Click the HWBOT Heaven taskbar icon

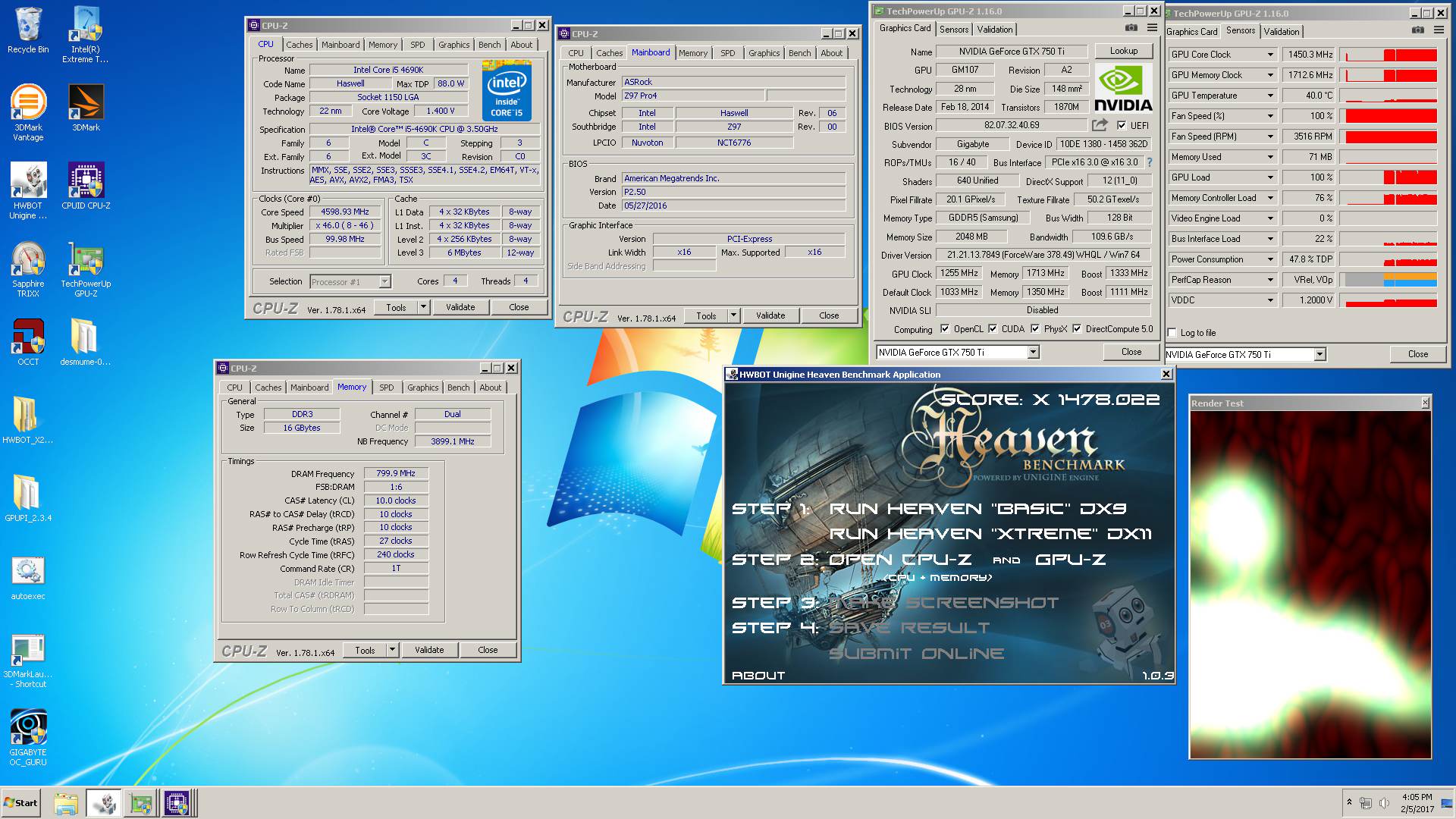tap(103, 804)
